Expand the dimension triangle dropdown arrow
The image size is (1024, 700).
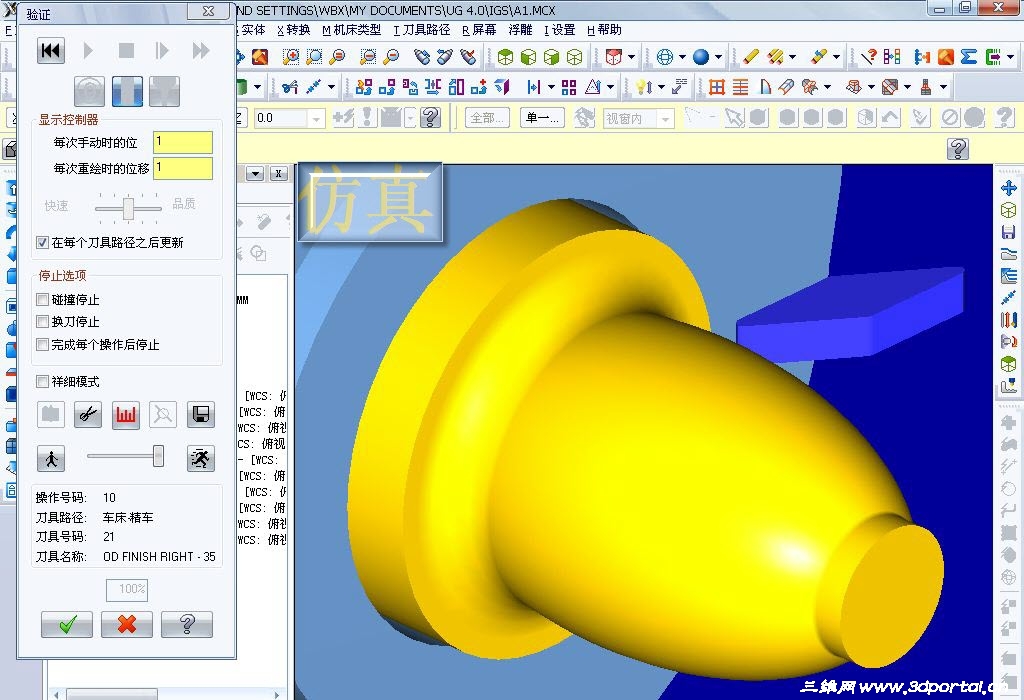[x=611, y=87]
